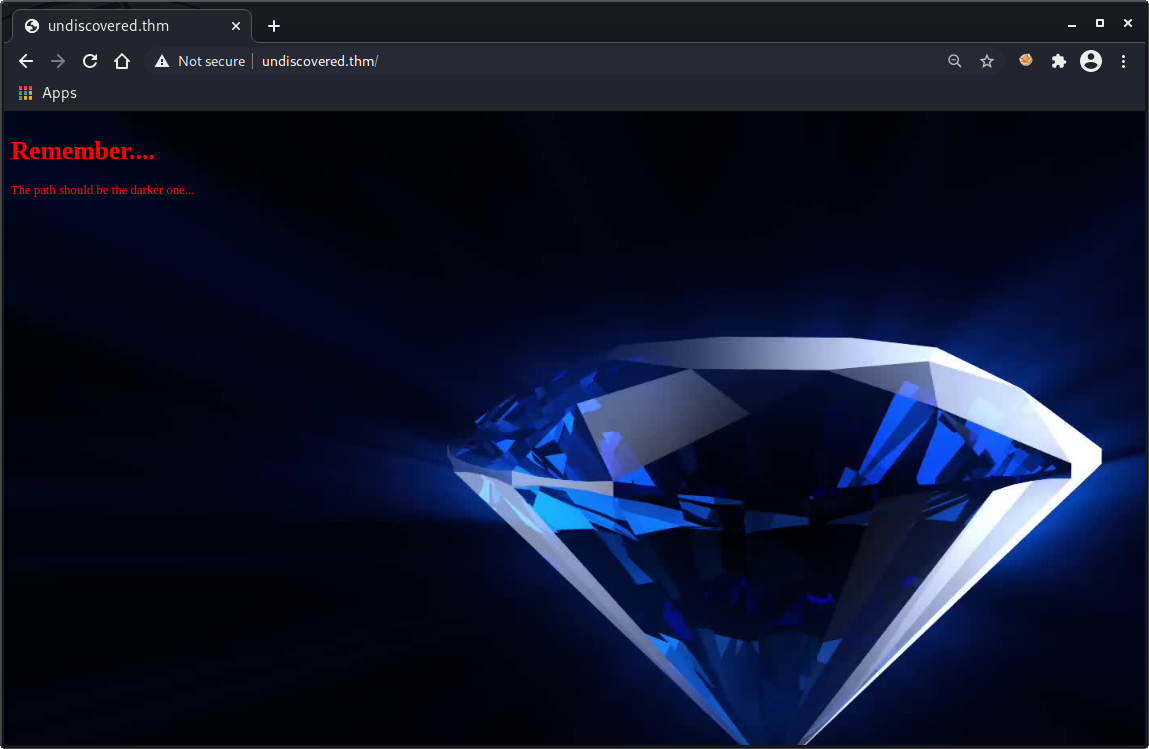Screen dimensions: 1149x749
Task: Open the user profile avatar
Action: tap(1091, 61)
